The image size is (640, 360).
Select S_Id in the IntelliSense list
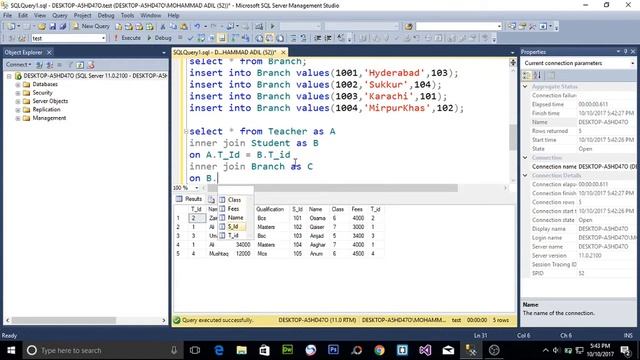tap(232, 227)
